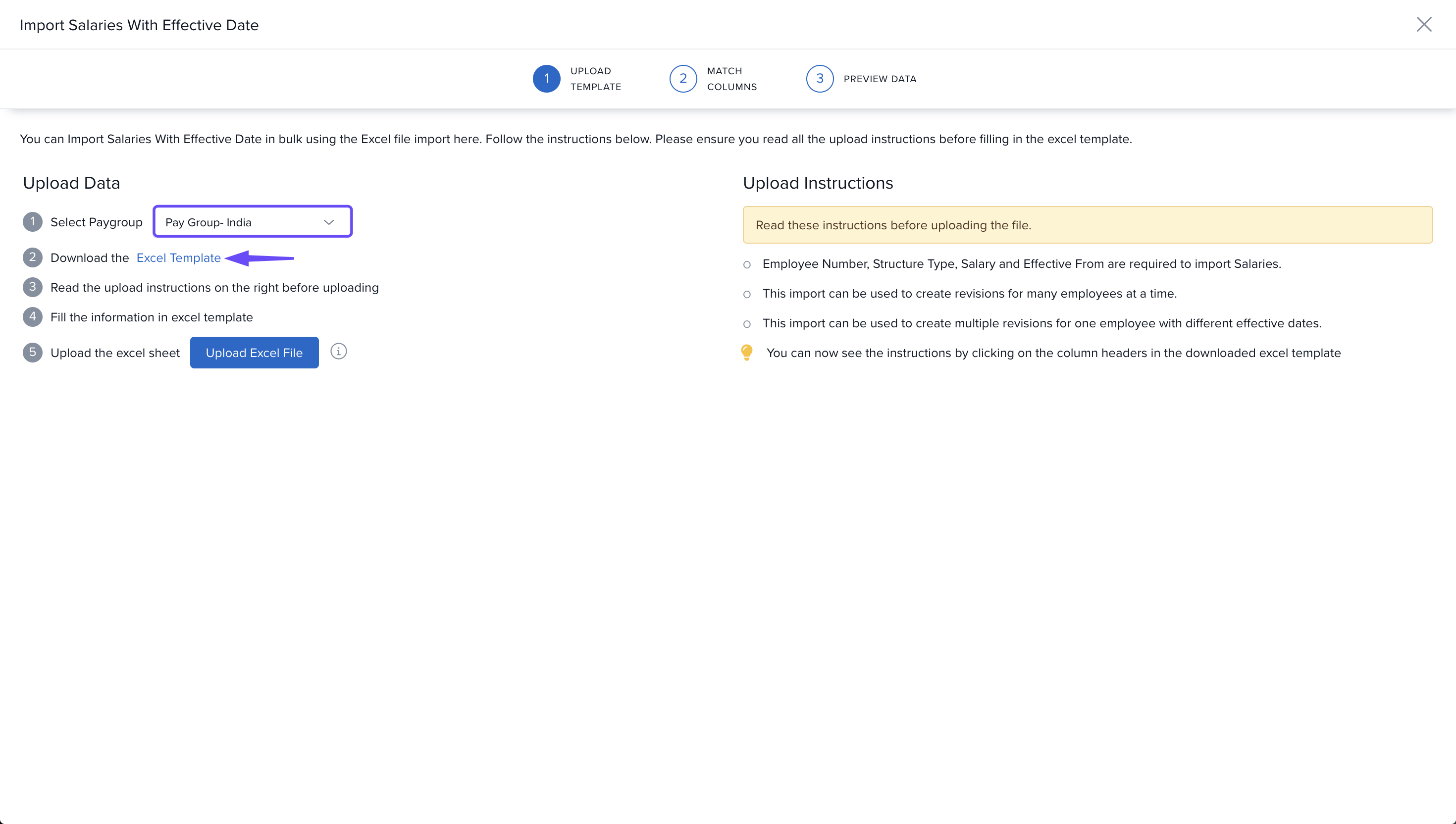
Task: Click the chevron arrow in Pay Group- India box
Action: [x=329, y=222]
